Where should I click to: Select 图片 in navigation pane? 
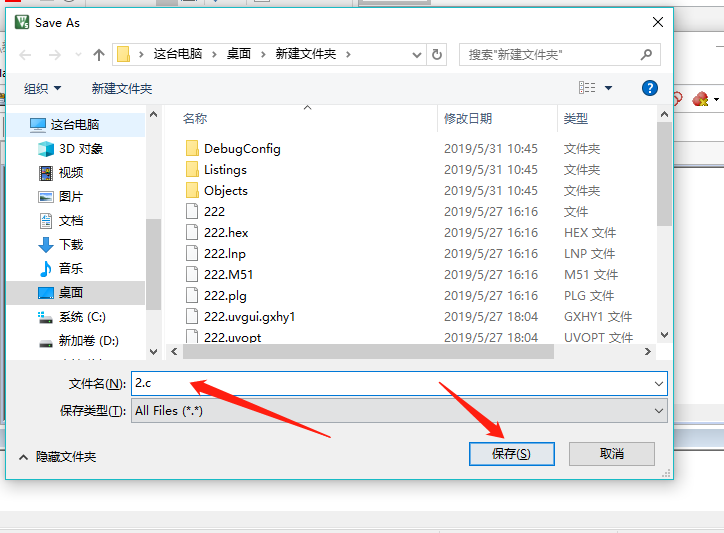coord(76,197)
